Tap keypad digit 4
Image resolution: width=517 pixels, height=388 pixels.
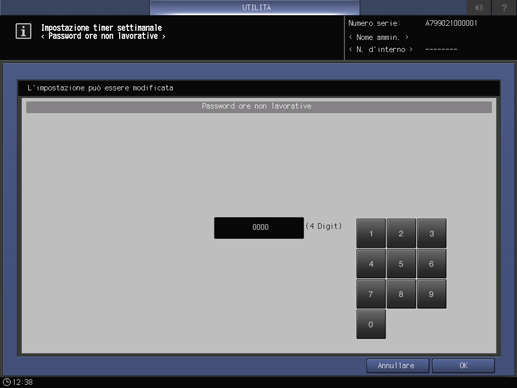(371, 264)
